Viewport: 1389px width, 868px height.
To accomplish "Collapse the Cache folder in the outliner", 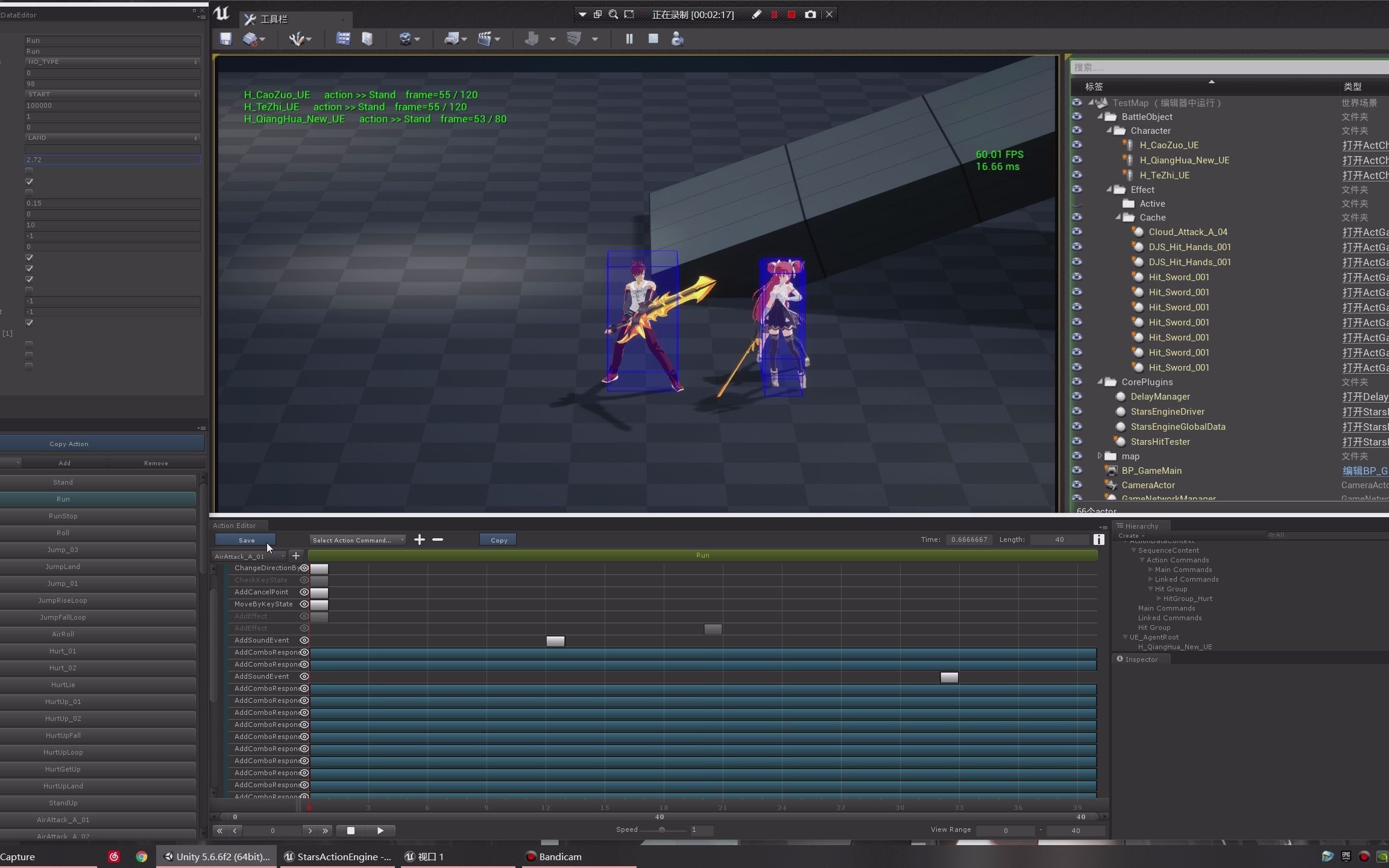I will [x=1118, y=218].
